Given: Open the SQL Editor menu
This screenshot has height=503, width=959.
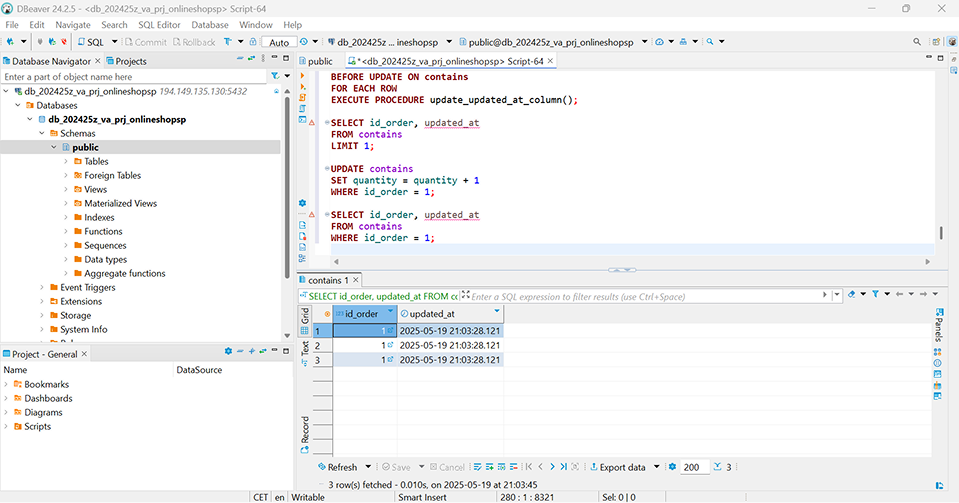Looking at the screenshot, I should point(159,24).
